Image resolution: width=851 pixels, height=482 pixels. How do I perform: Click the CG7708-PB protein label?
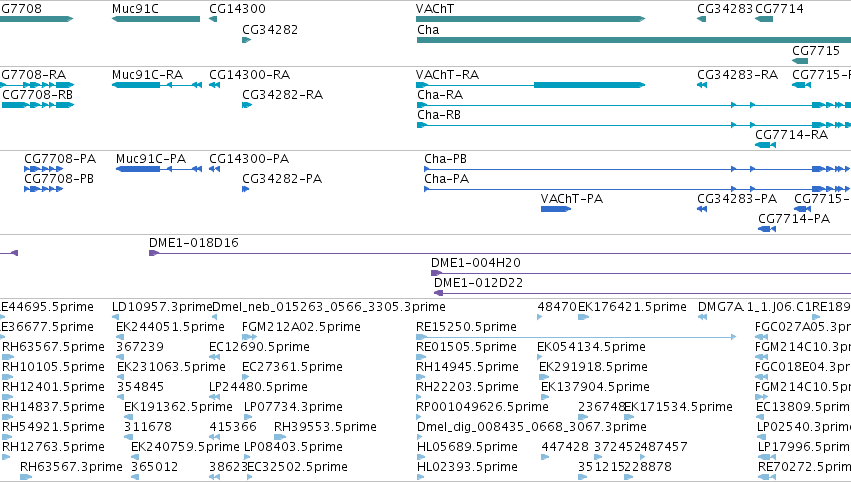click(59, 178)
